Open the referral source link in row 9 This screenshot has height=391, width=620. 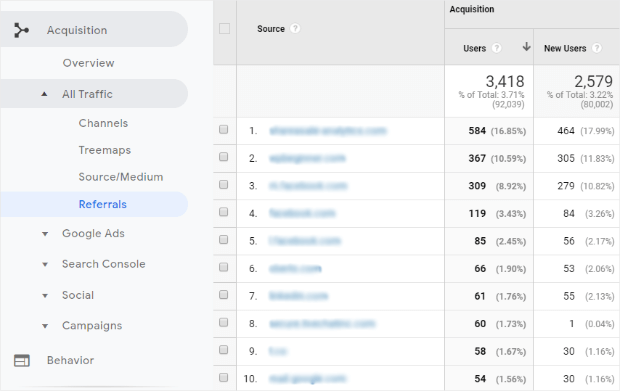(278, 351)
